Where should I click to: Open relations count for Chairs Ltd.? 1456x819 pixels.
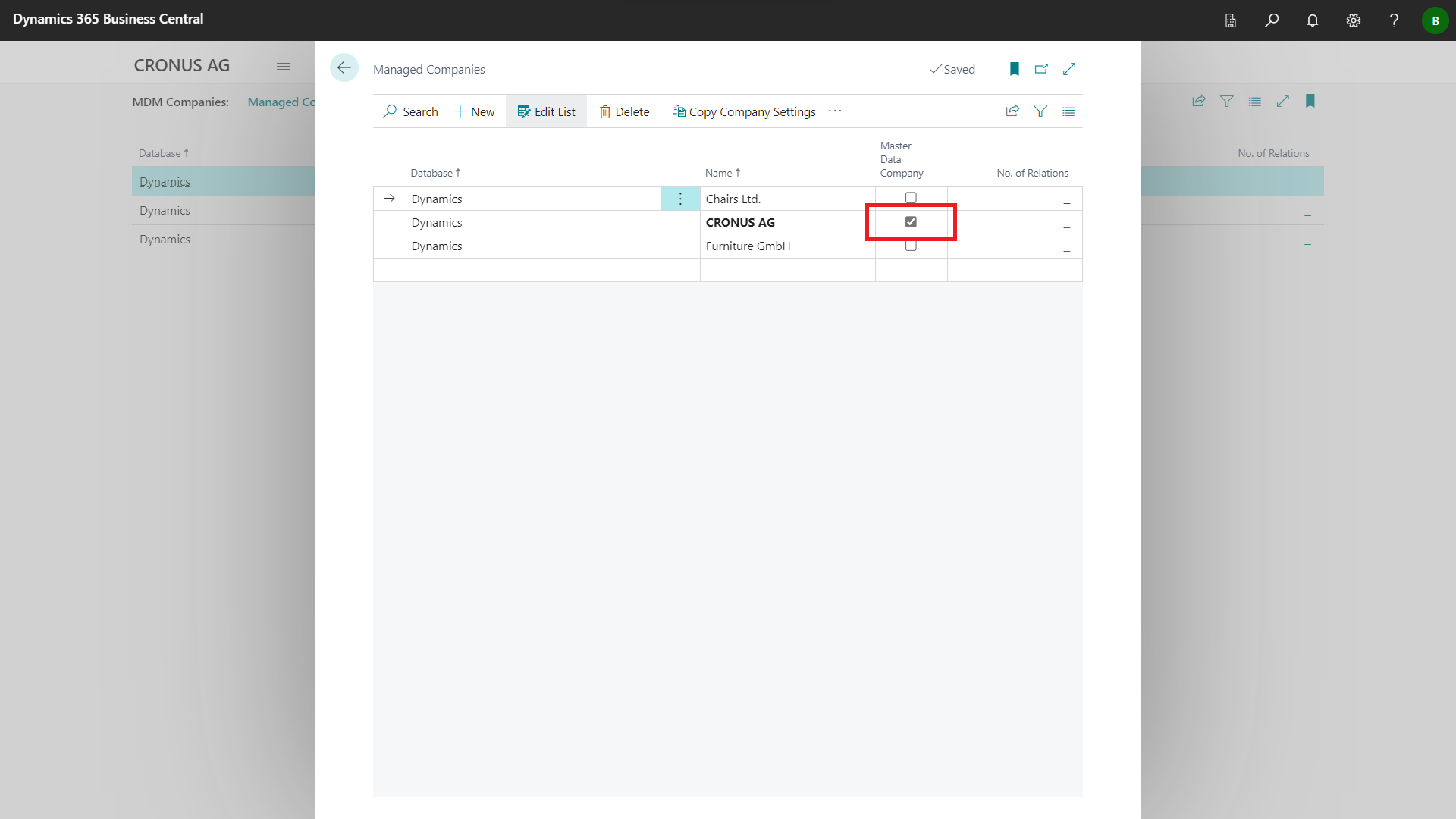click(1066, 200)
